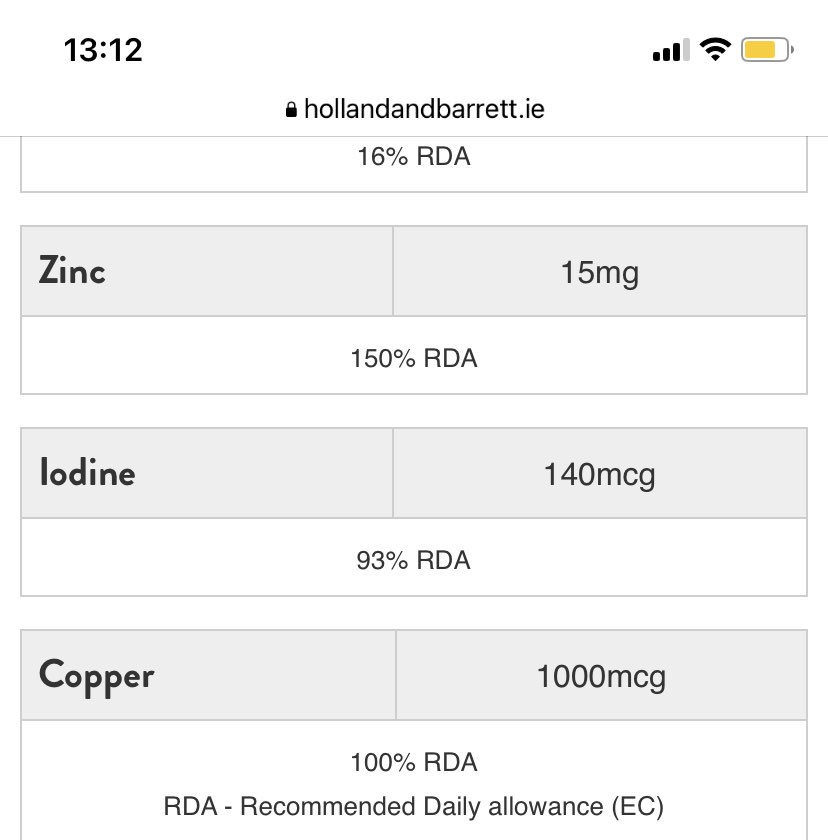Tap the 15mg zinc amount cell
Screen dimensions: 828x840
pos(599,272)
